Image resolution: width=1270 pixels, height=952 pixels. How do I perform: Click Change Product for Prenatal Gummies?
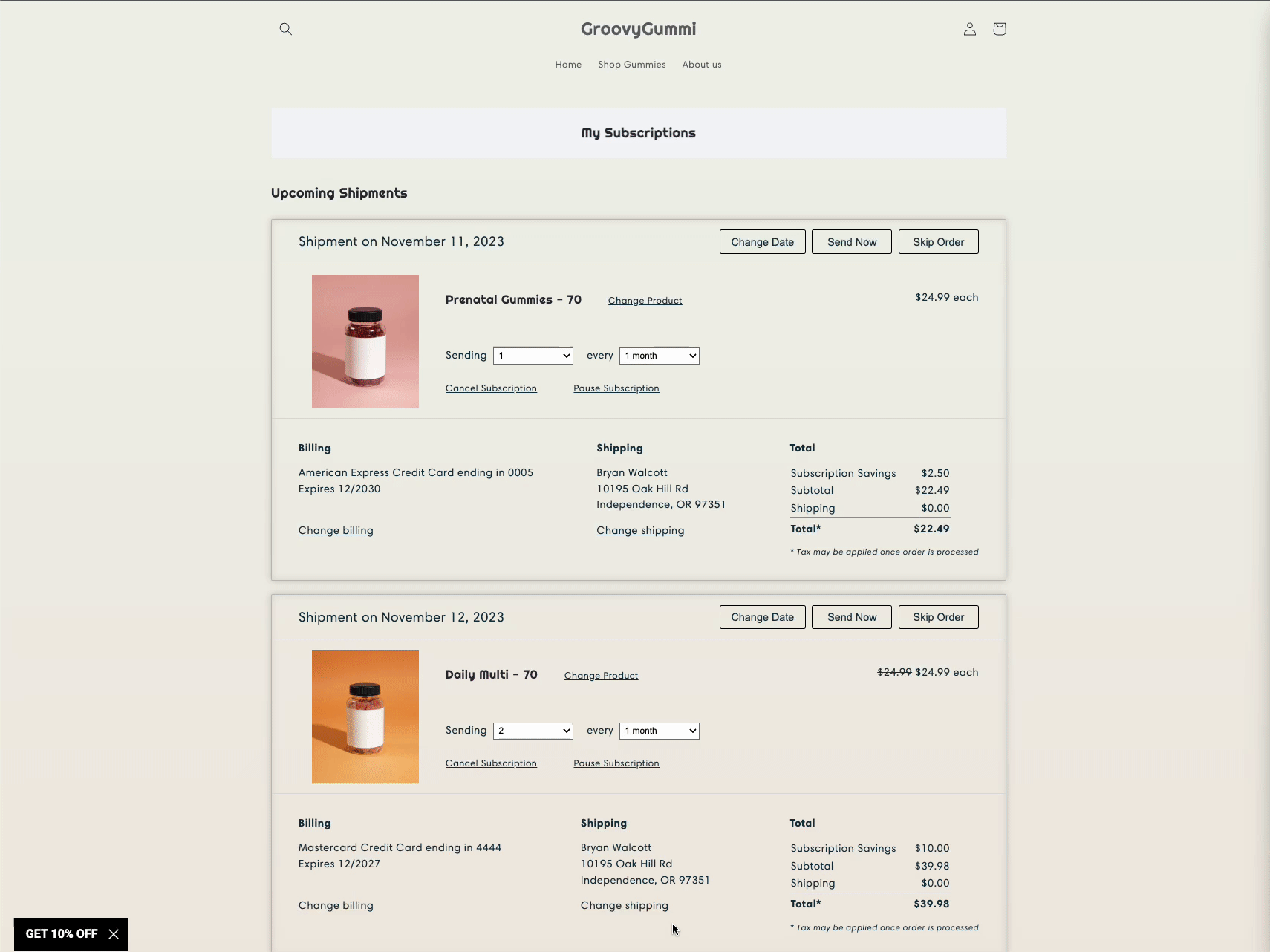(x=645, y=300)
